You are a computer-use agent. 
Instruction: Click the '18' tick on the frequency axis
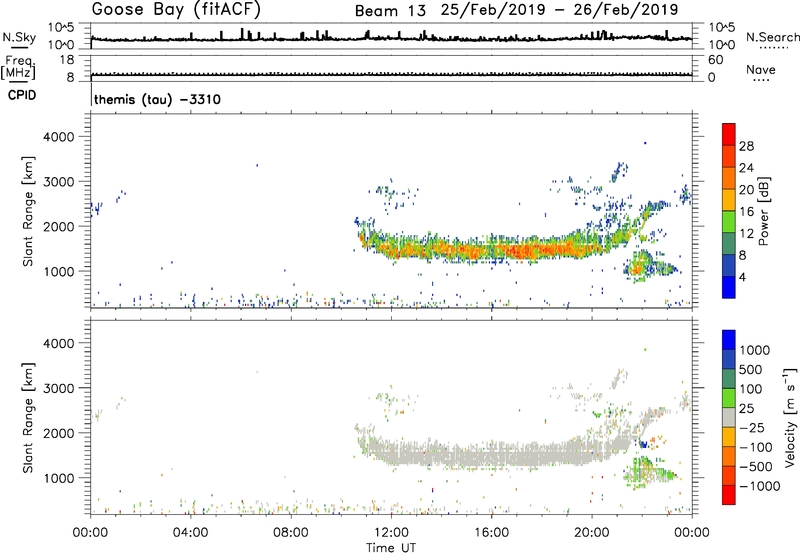pyautogui.click(x=67, y=60)
